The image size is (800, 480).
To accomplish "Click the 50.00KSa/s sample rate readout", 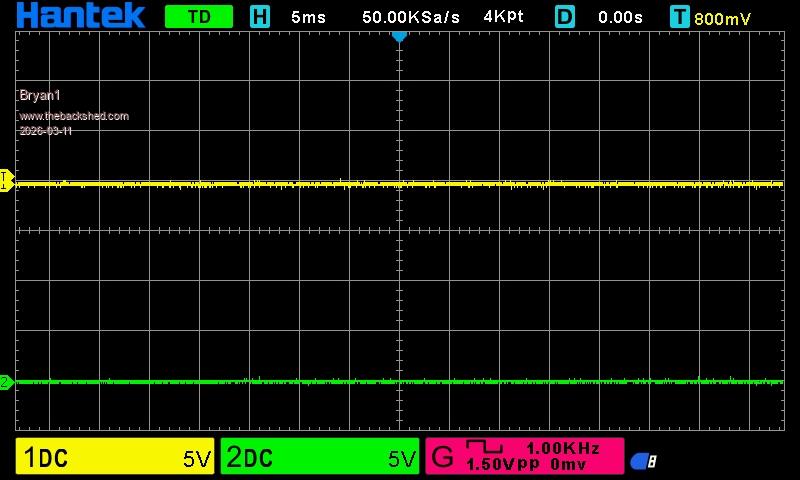I will tap(411, 17).
